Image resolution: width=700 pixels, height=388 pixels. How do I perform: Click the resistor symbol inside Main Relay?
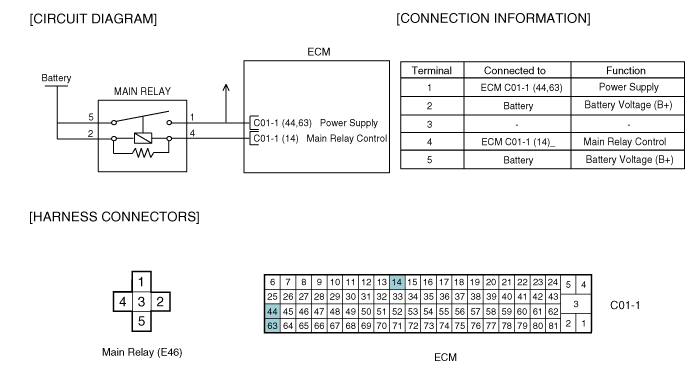[x=143, y=153]
